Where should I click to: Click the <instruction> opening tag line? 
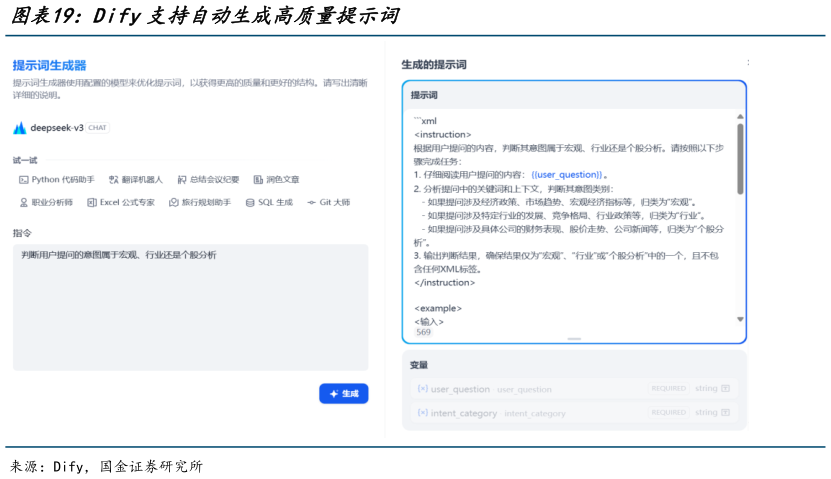coord(443,135)
